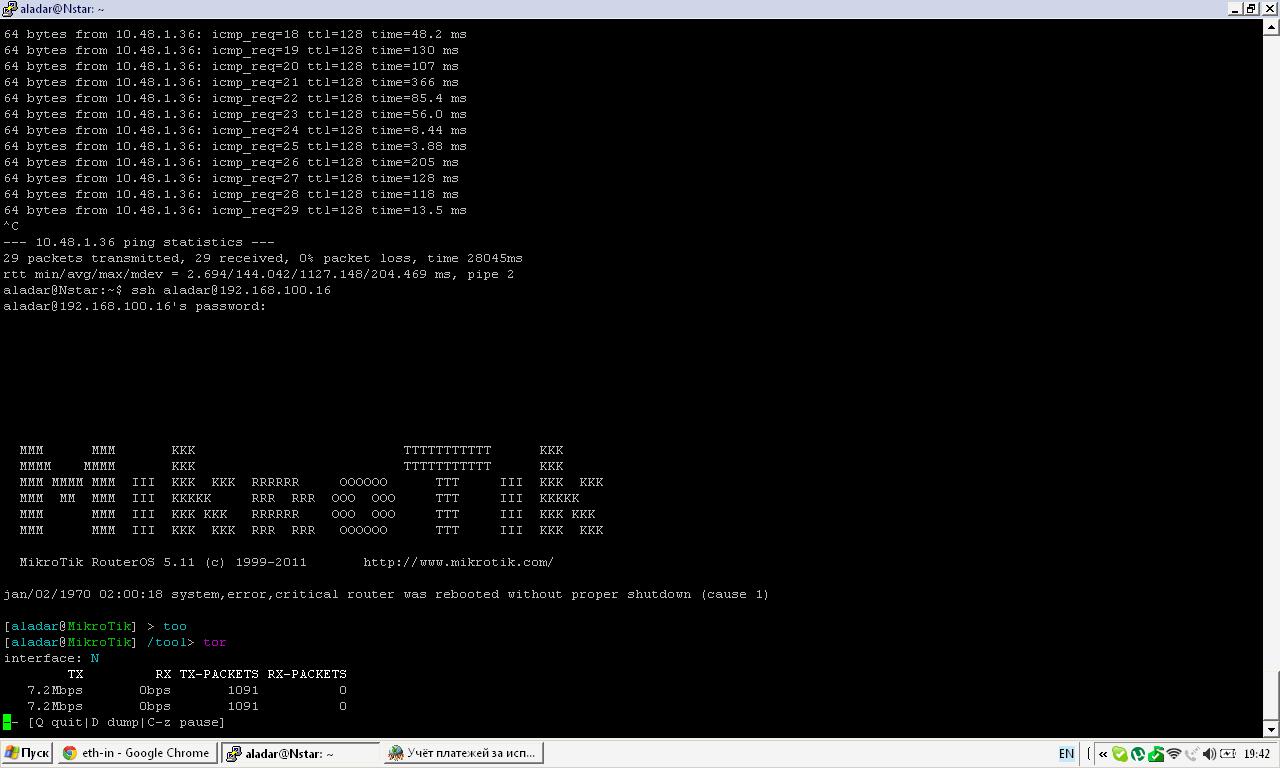1280x768 pixels.
Task: Click the 19:42 system clock
Action: (1257, 754)
